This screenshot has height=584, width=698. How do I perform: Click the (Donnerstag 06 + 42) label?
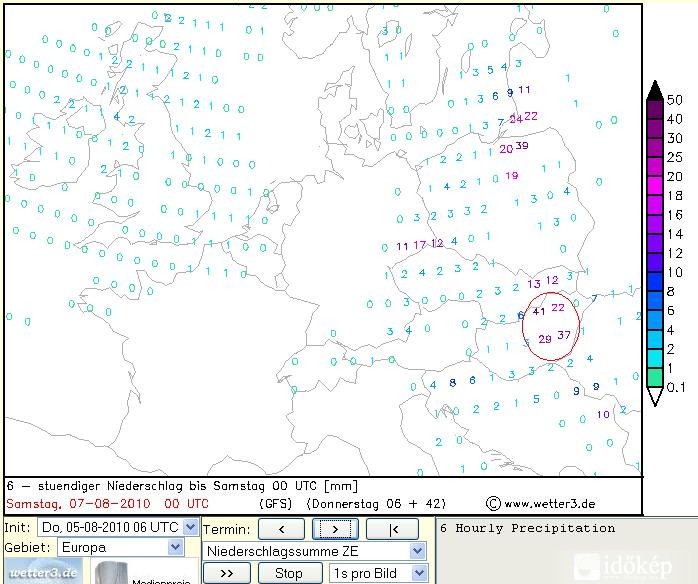click(x=376, y=504)
